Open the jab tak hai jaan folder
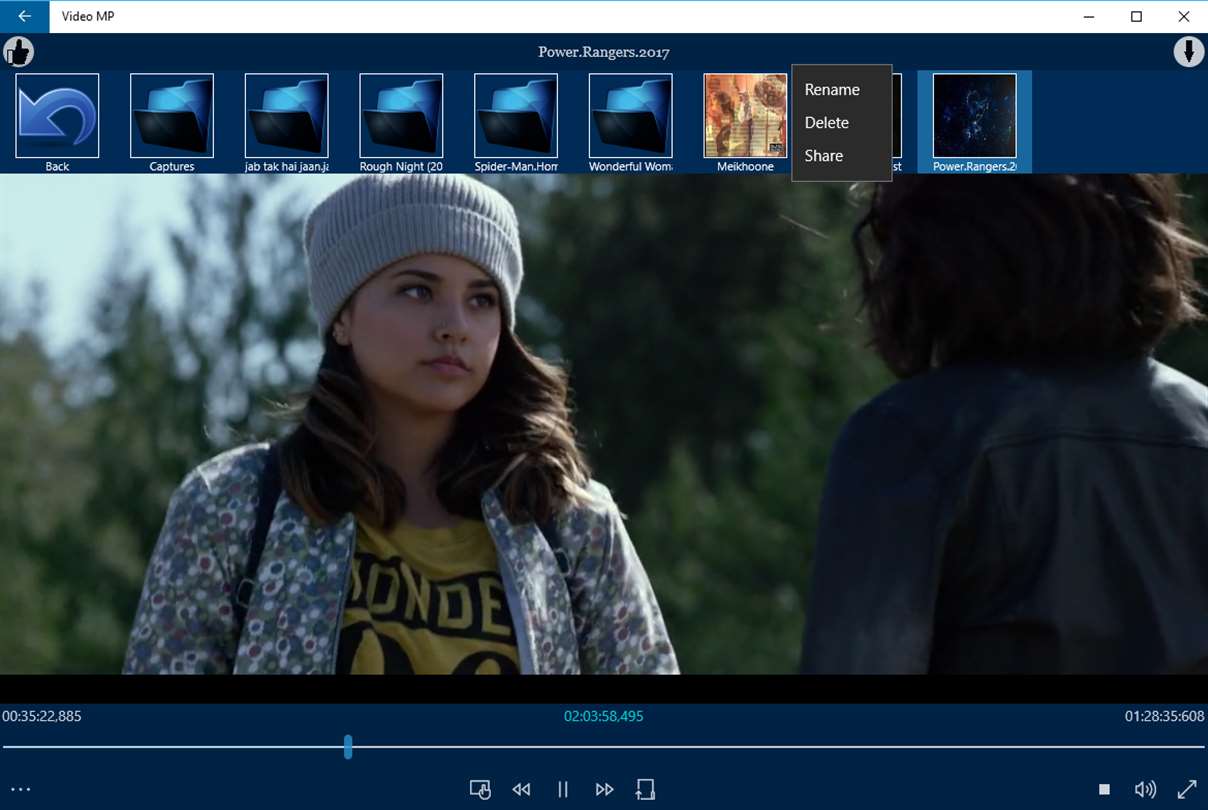The image size is (1208, 810). click(287, 122)
